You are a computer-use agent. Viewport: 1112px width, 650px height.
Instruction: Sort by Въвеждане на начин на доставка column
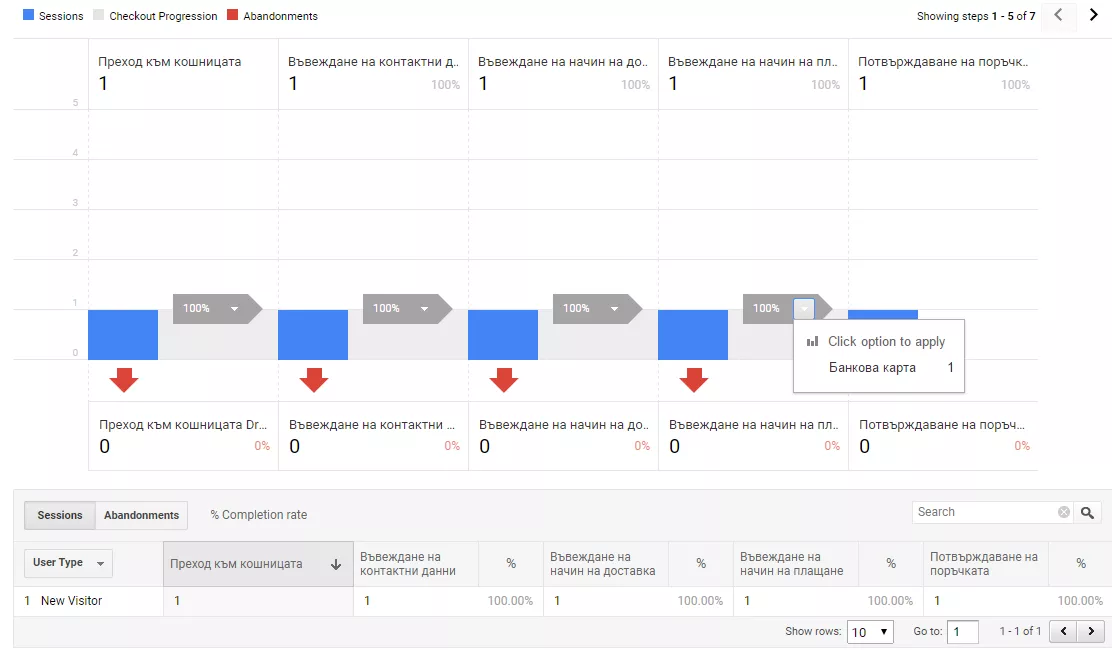pos(606,564)
